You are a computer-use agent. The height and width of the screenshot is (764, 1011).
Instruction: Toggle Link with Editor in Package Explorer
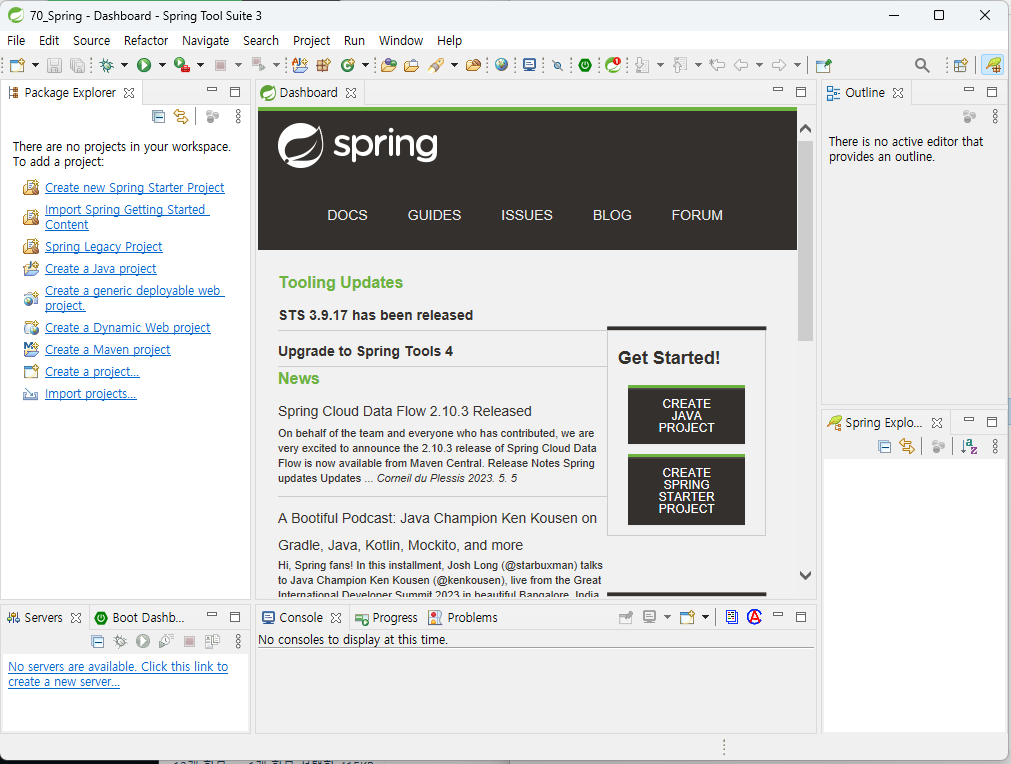181,116
